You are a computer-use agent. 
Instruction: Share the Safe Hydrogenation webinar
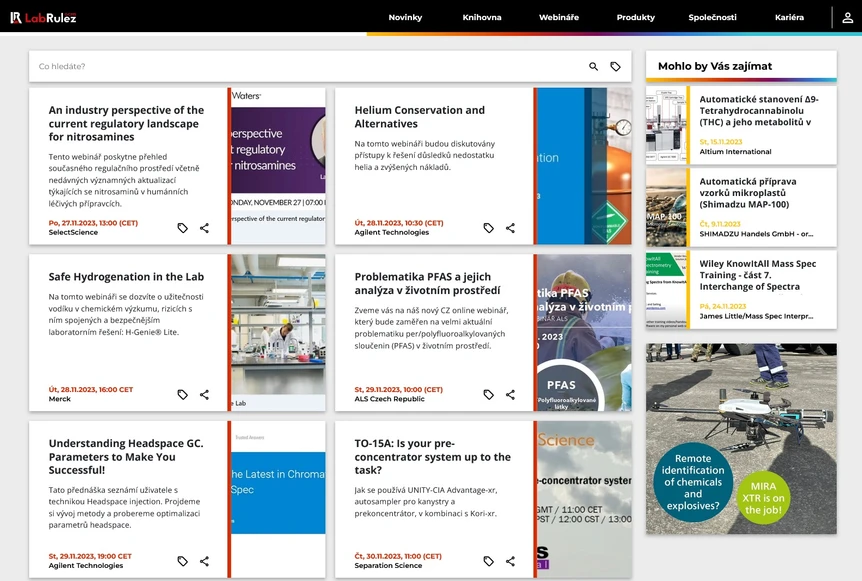point(204,395)
